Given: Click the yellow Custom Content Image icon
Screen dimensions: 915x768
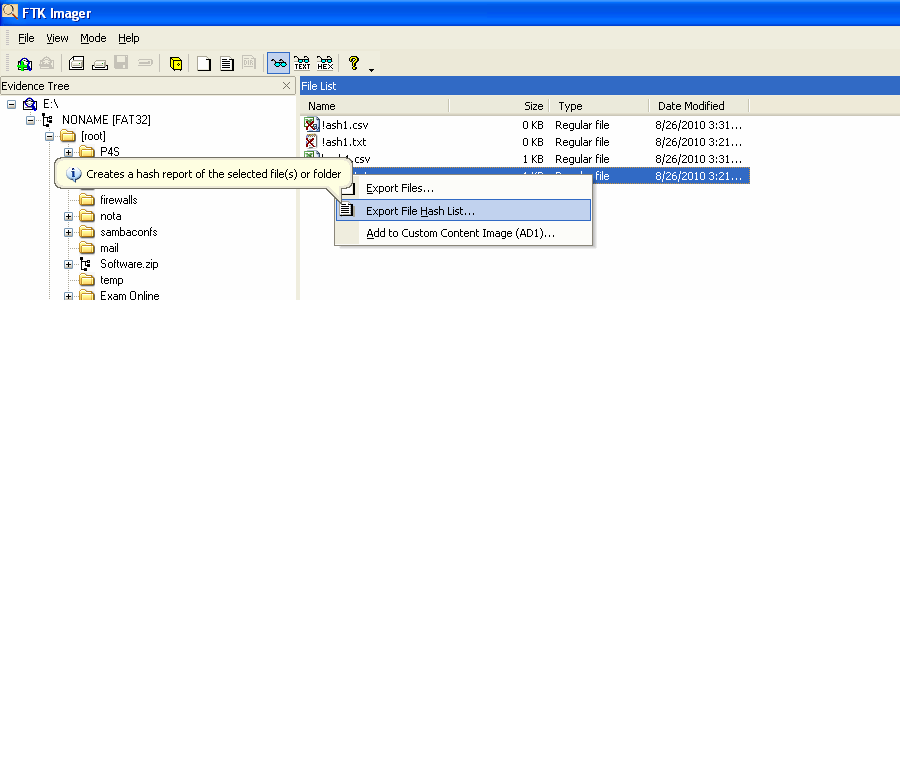Looking at the screenshot, I should pos(176,63).
